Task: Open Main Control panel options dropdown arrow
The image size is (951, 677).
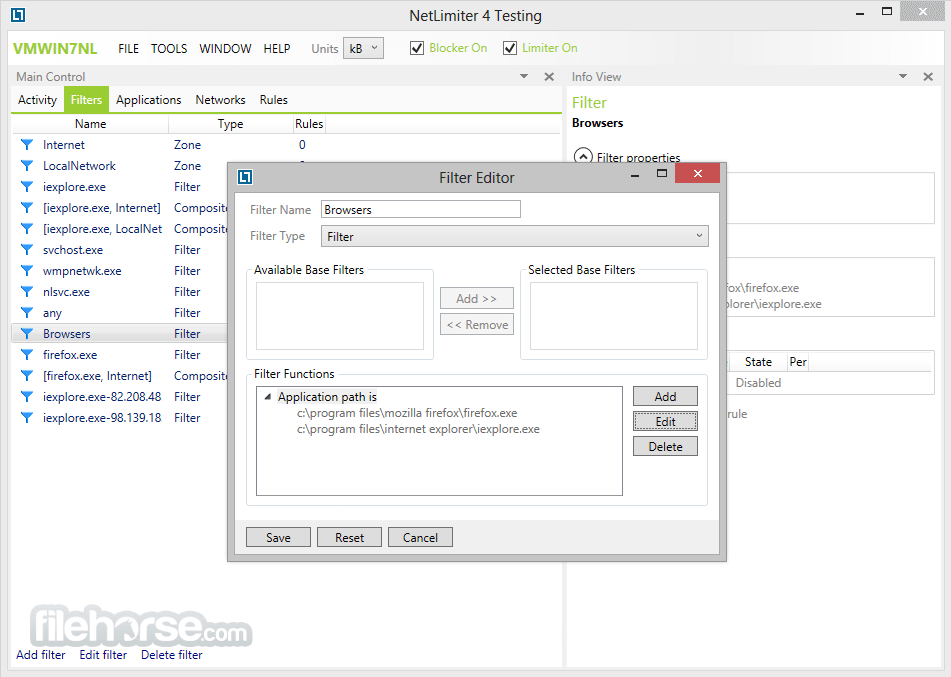Action: 524,76
